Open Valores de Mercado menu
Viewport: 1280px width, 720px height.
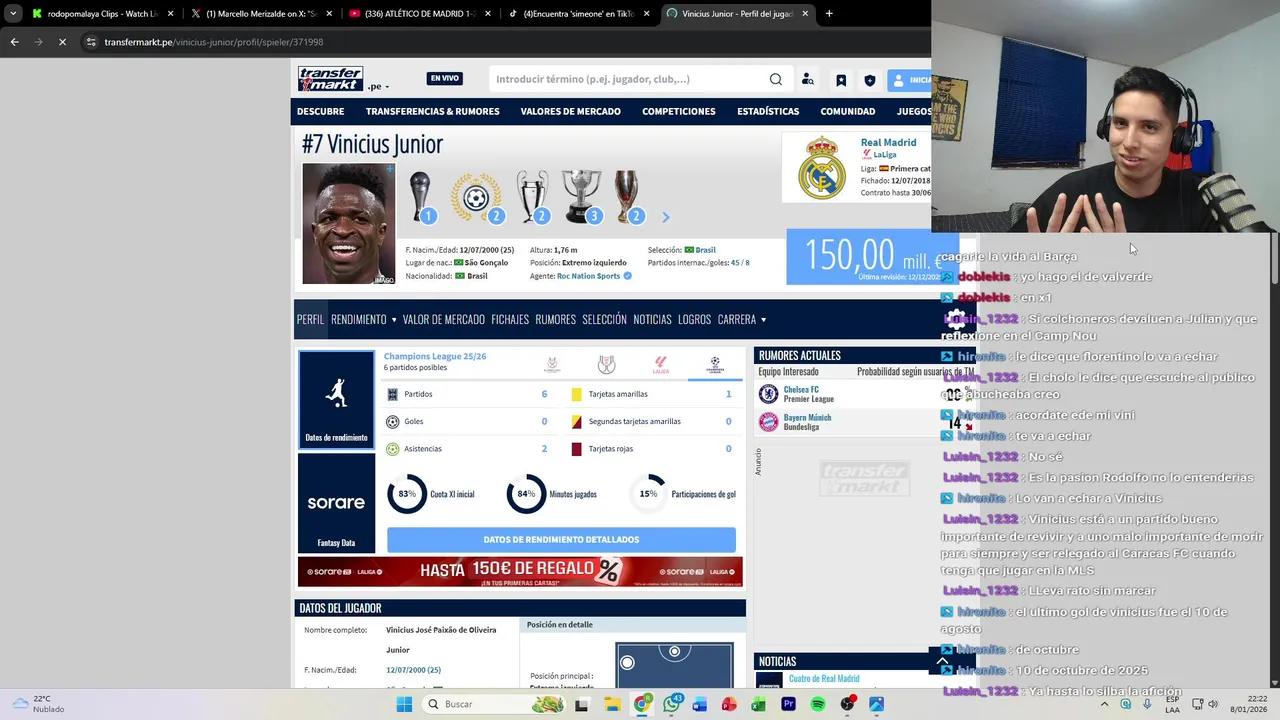pos(570,111)
